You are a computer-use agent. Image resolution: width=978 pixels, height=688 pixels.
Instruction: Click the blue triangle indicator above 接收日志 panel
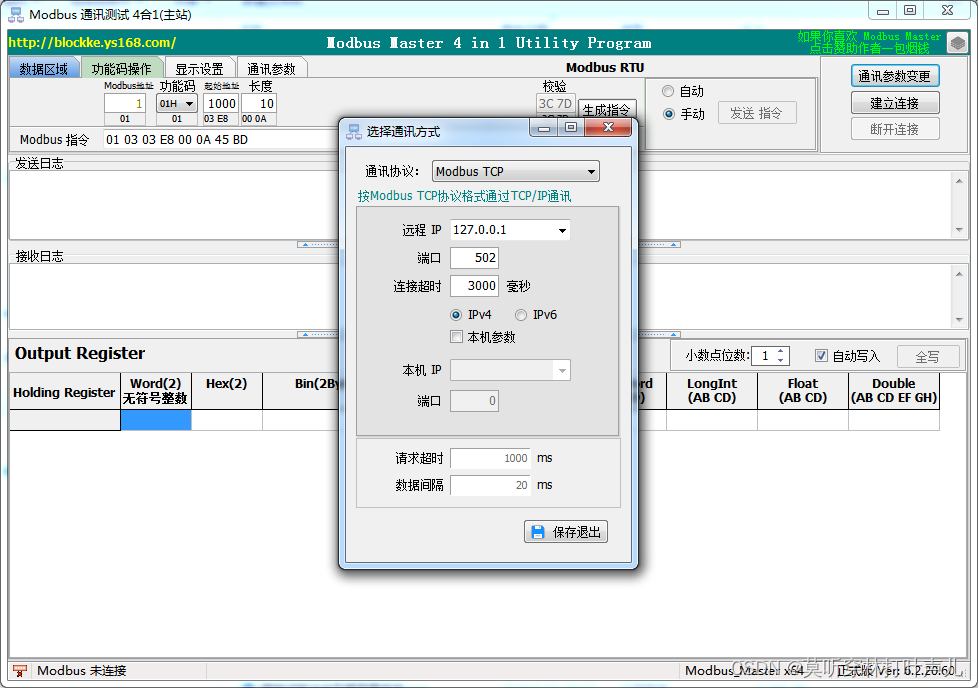tap(306, 334)
